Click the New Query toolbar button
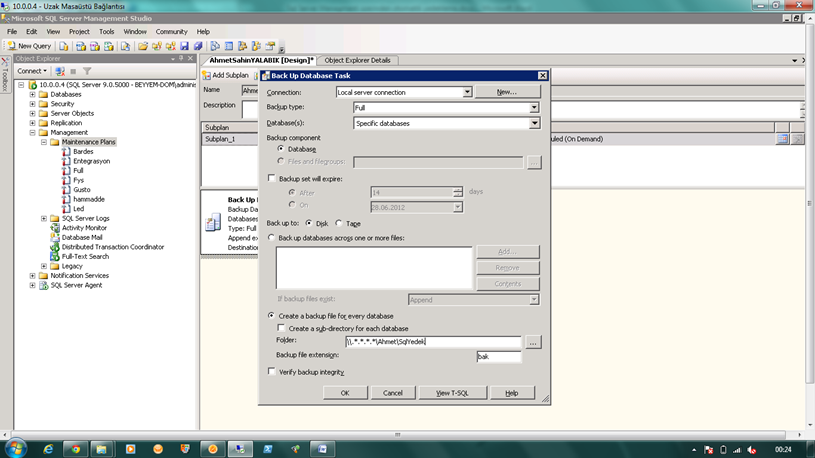The height and width of the screenshot is (458, 815). coord(29,46)
